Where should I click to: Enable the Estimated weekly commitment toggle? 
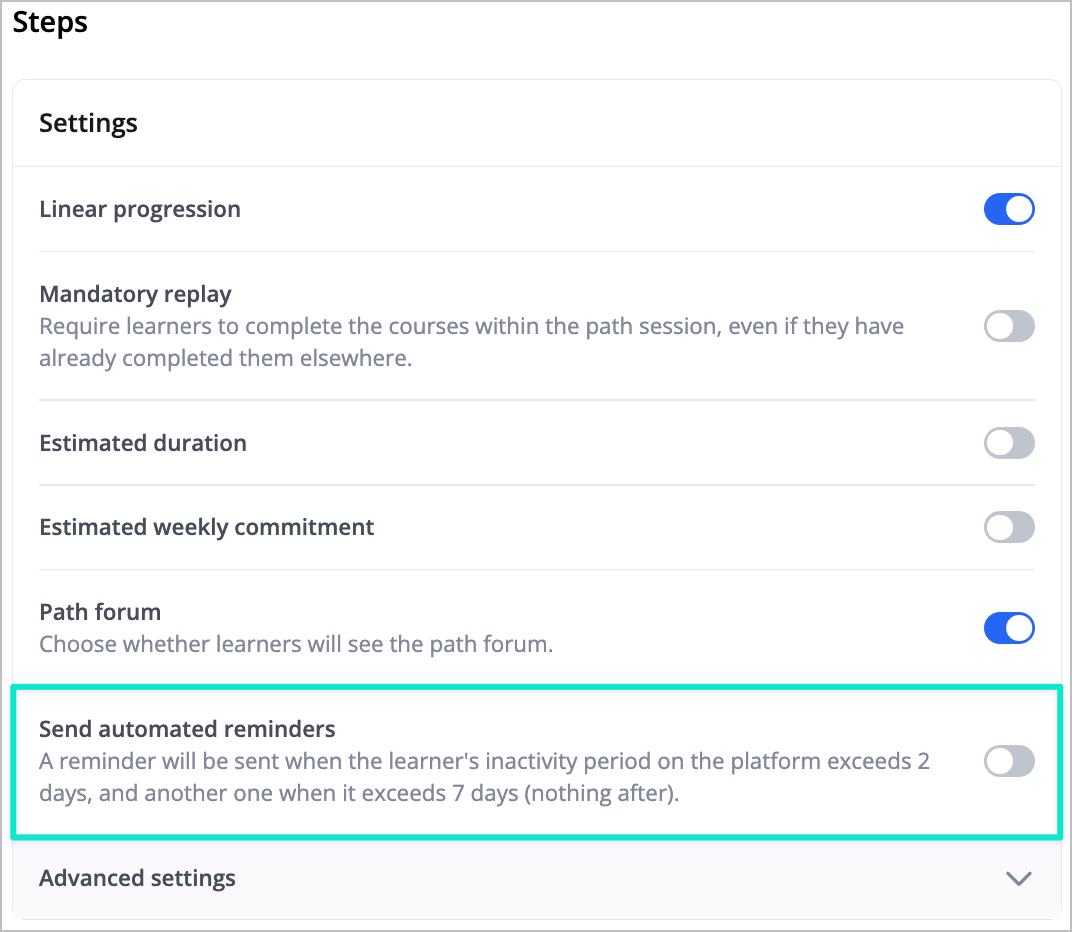[x=1009, y=527]
